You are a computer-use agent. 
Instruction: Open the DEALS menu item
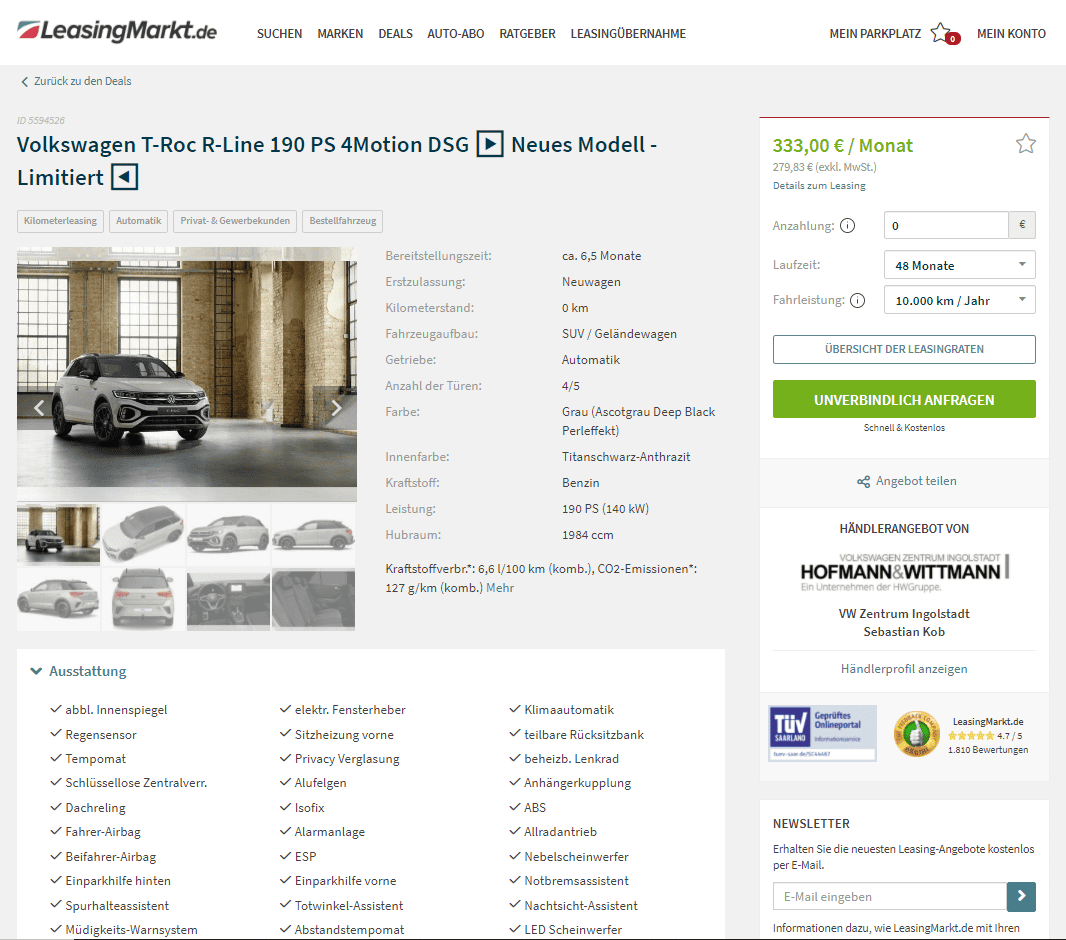tap(395, 34)
